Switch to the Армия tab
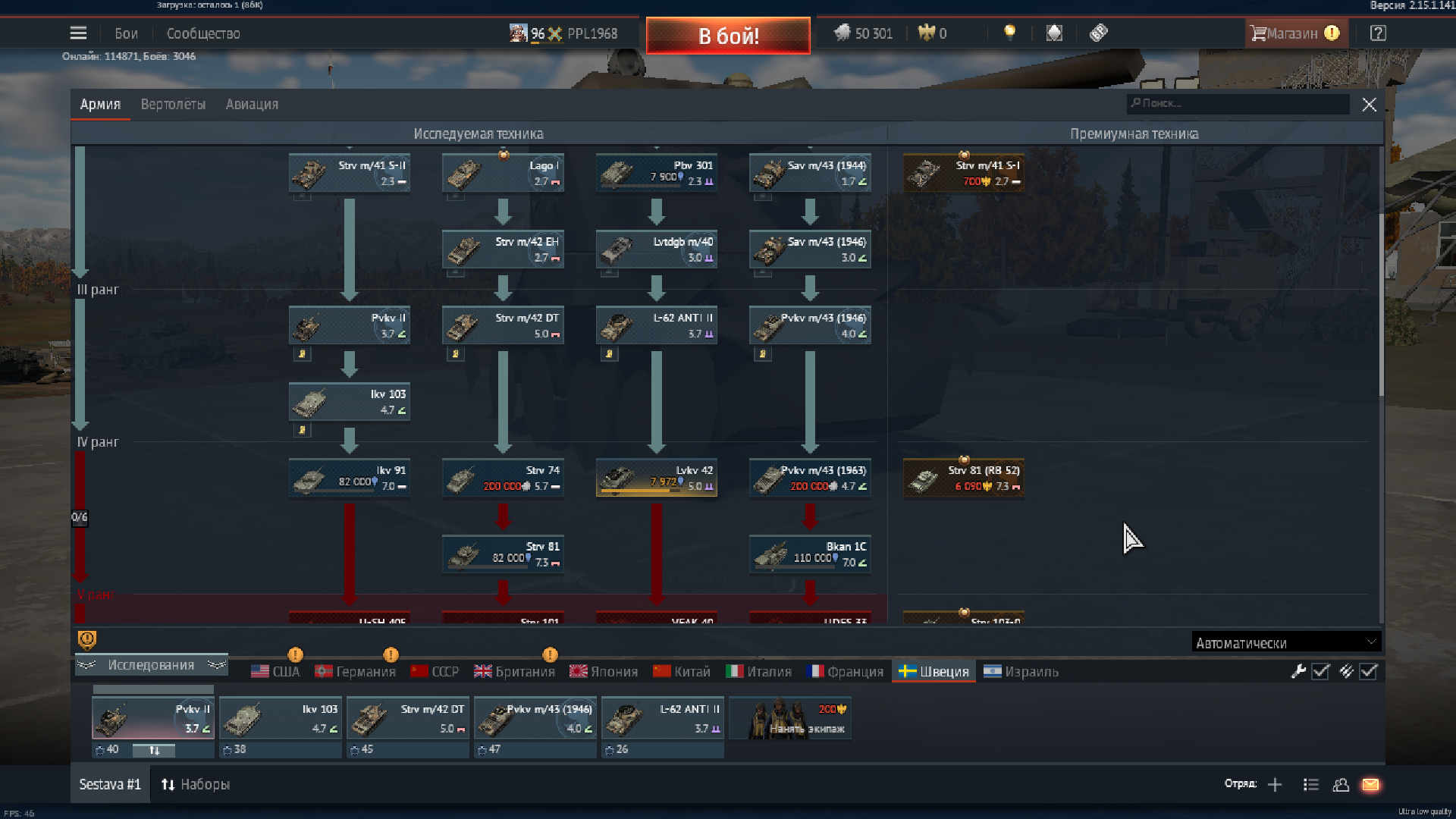Viewport: 1456px width, 819px height. coord(100,105)
